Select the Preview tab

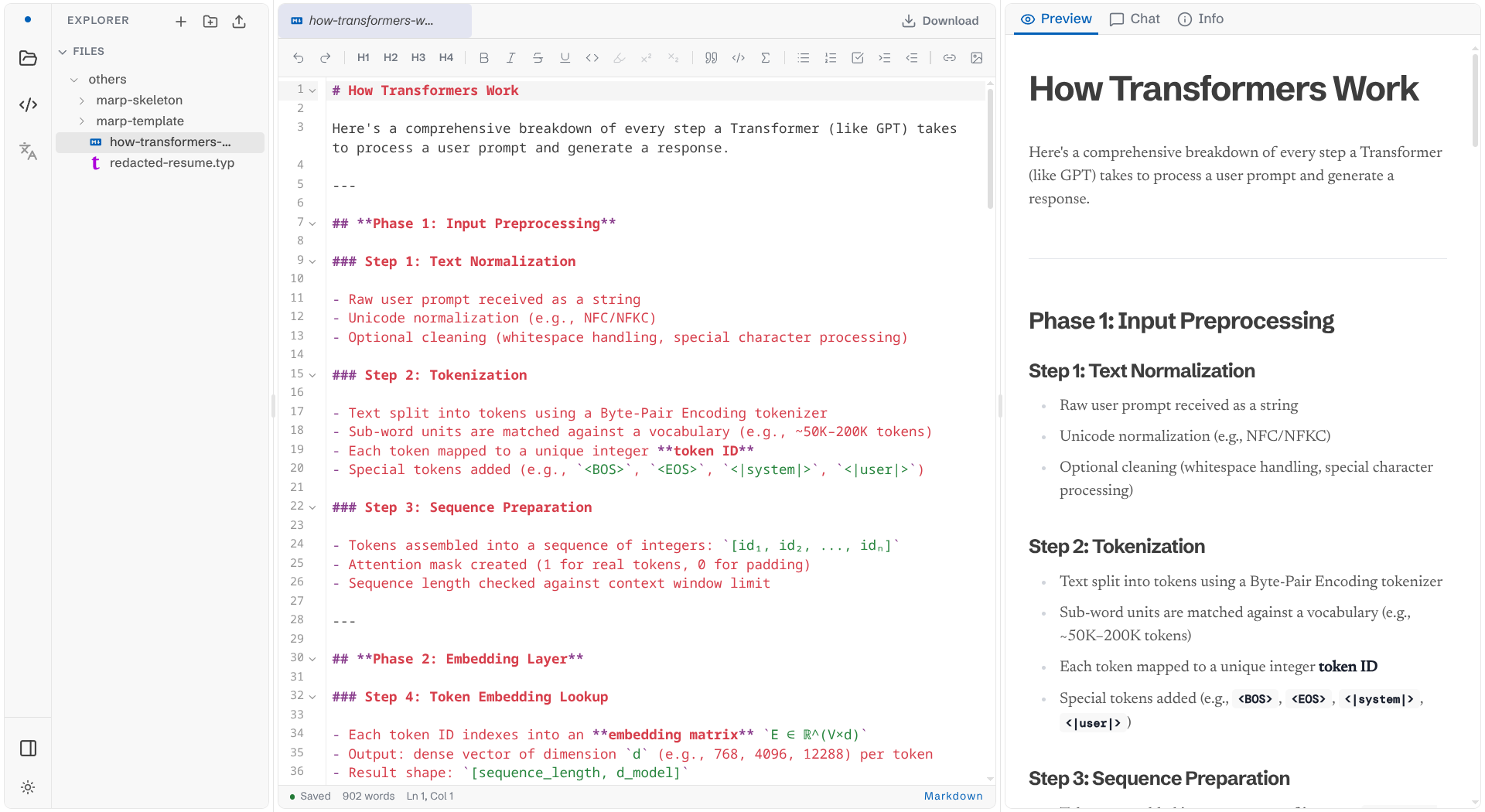tap(1057, 19)
